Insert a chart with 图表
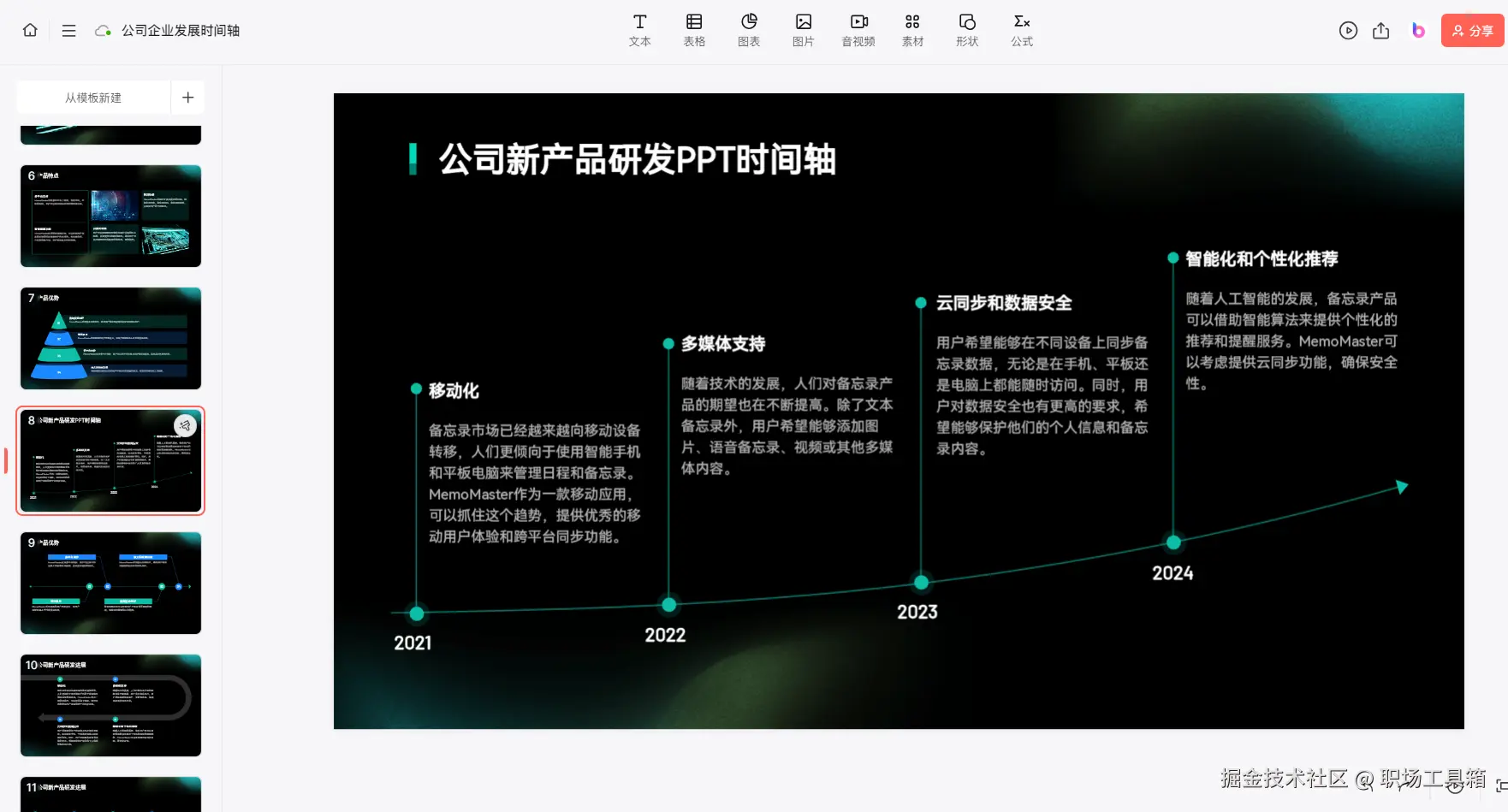Screen dimensions: 1508x812 coord(749,30)
